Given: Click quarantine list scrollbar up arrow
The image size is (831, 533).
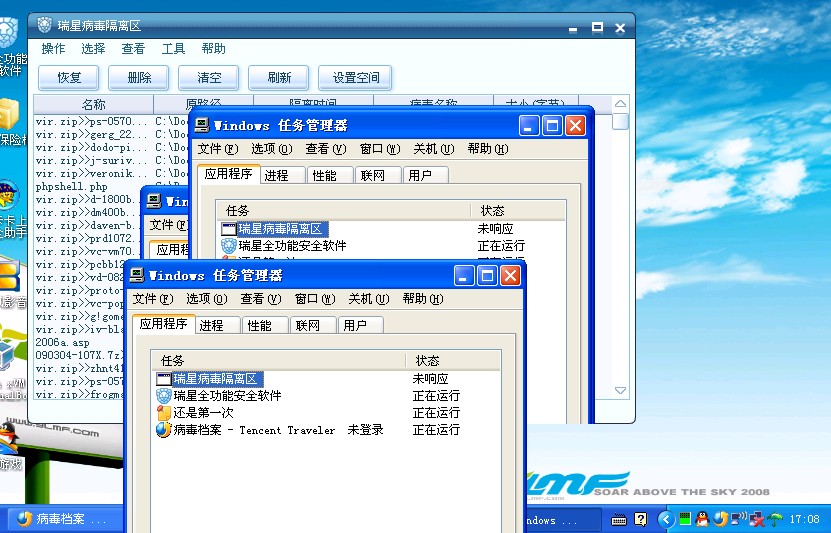Looking at the screenshot, I should 620,104.
